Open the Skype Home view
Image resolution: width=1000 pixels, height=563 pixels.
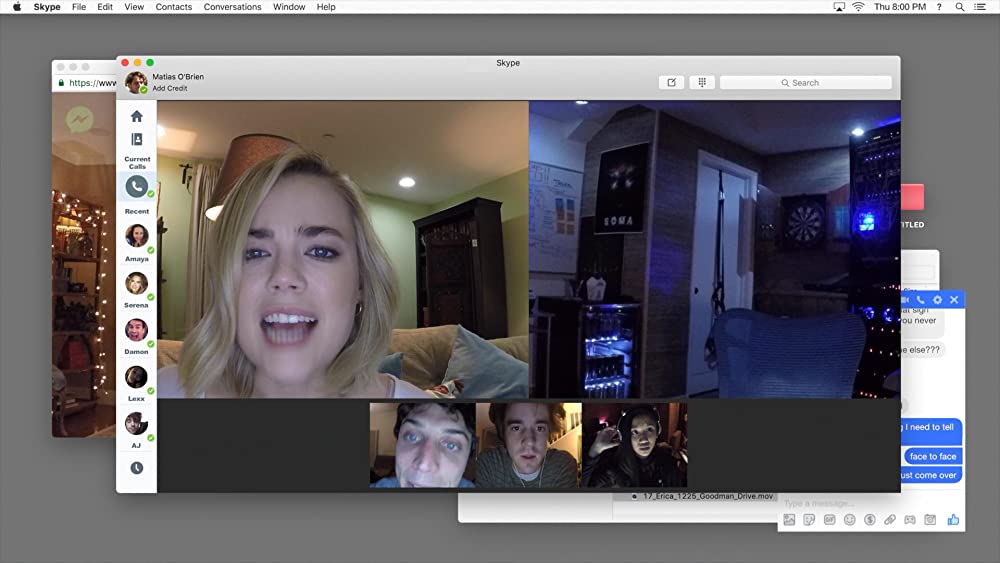(137, 116)
